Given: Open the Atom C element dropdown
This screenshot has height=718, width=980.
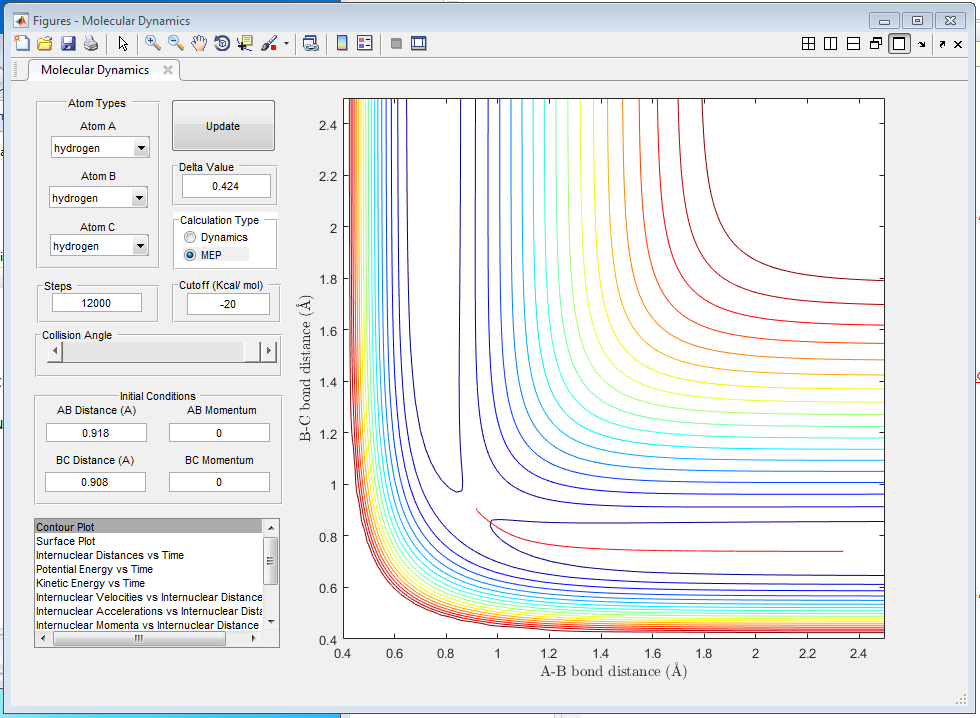Looking at the screenshot, I should pyautogui.click(x=138, y=246).
